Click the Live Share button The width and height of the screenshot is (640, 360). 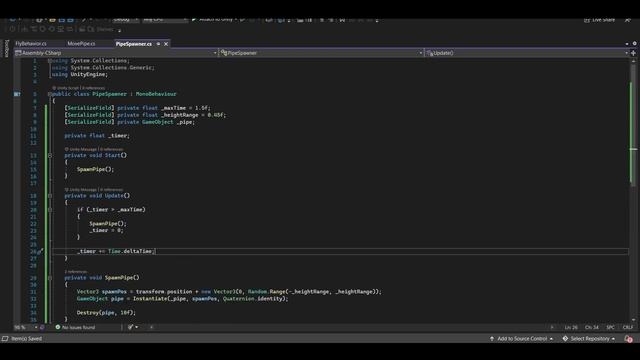pos(599,20)
